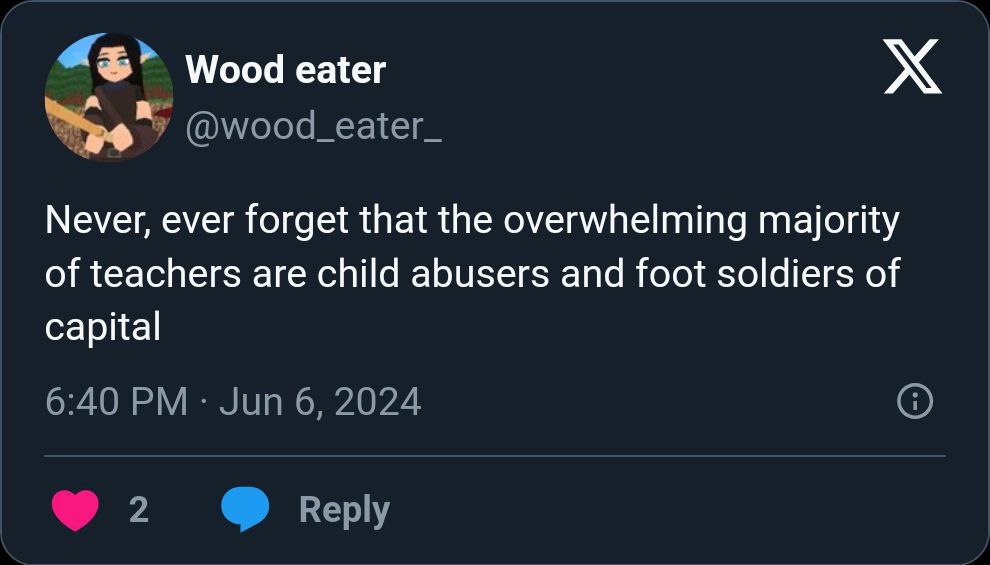Open the 6:40 PM timestamp link
Viewport: 990px width, 565px height.
(x=116, y=402)
